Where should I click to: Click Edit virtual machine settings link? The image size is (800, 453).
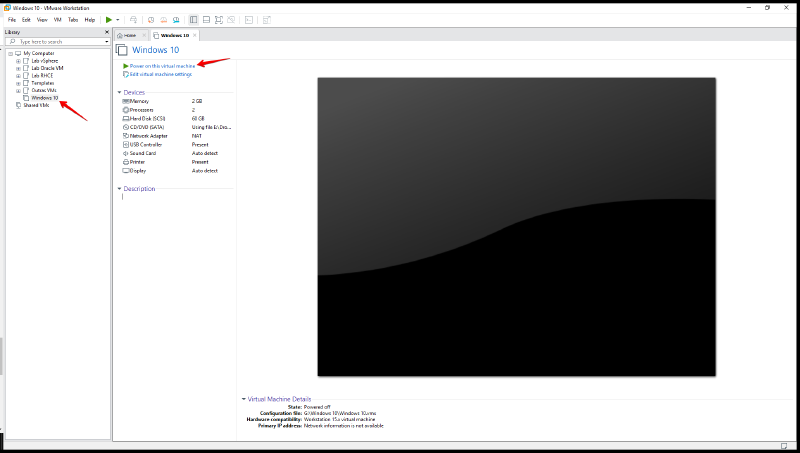(x=160, y=74)
